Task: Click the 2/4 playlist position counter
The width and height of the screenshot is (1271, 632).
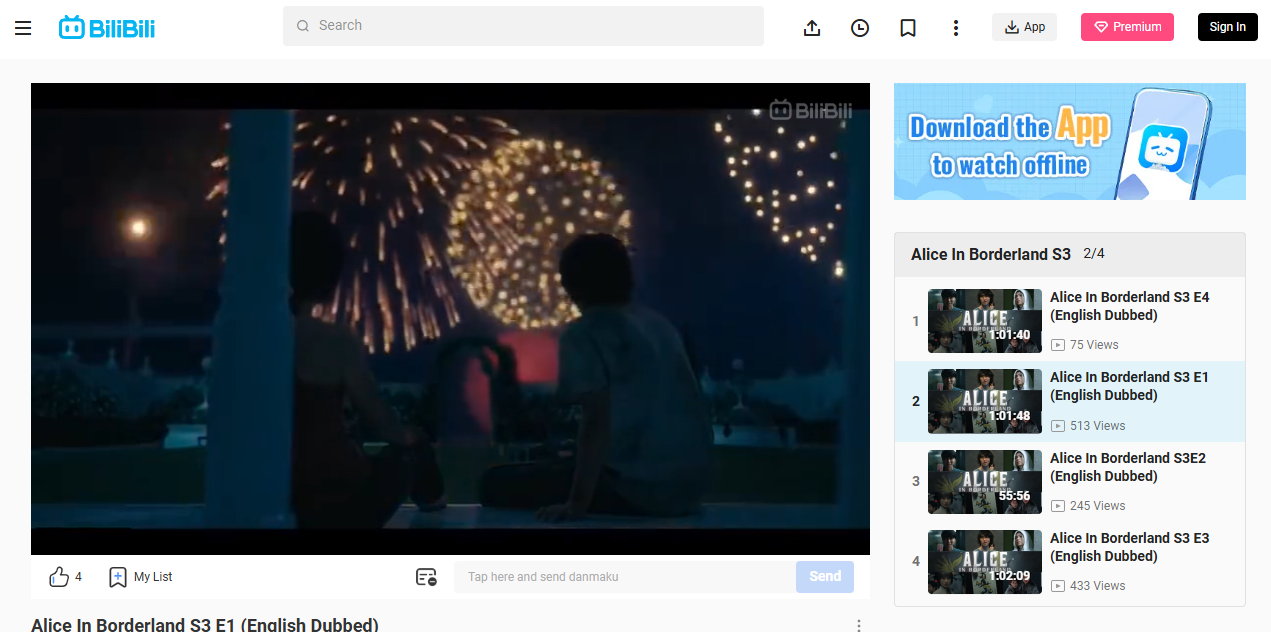Action: click(1094, 254)
